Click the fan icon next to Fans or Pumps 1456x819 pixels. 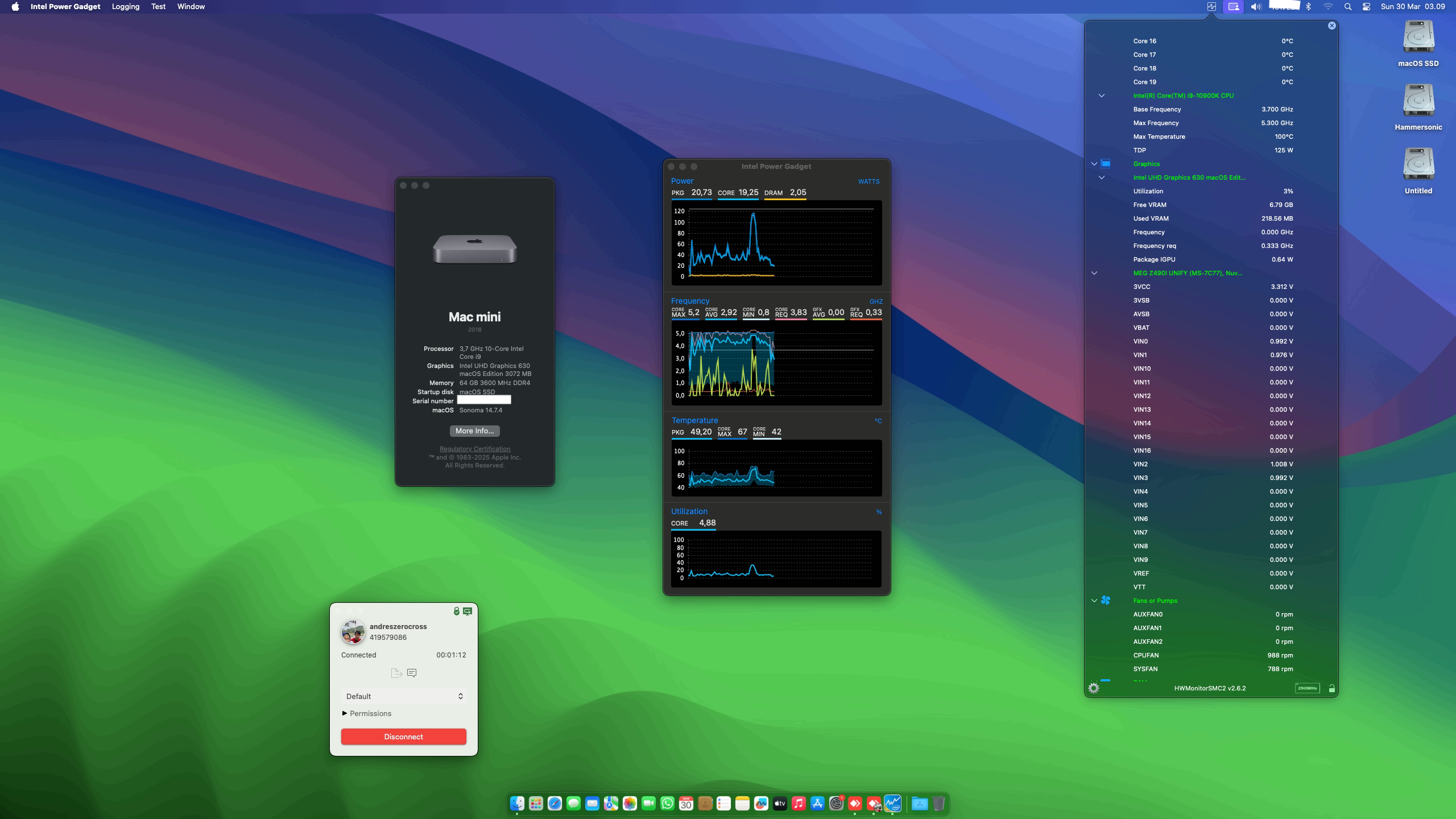click(1105, 600)
